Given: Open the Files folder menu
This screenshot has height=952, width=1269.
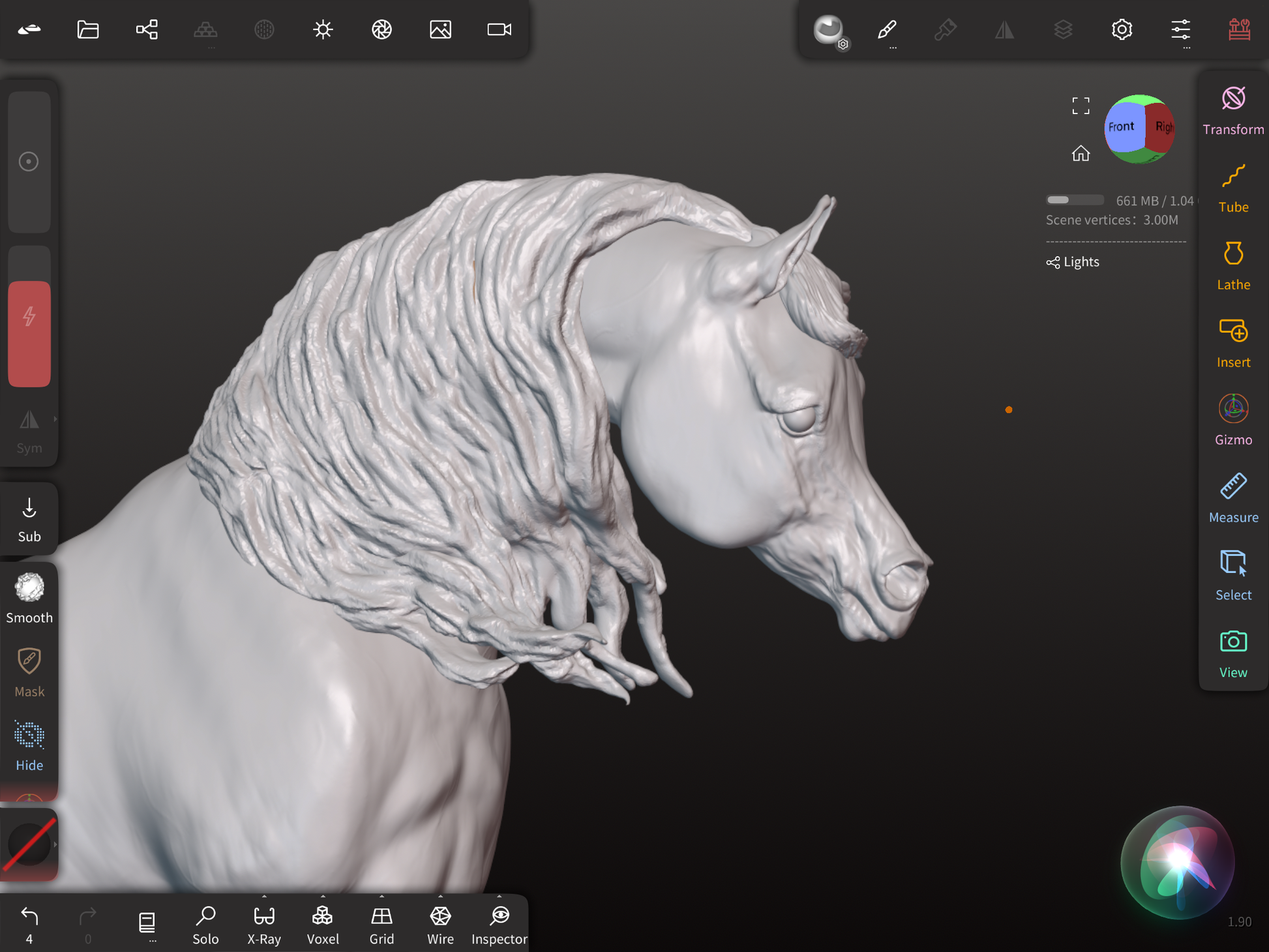Looking at the screenshot, I should click(x=88, y=29).
